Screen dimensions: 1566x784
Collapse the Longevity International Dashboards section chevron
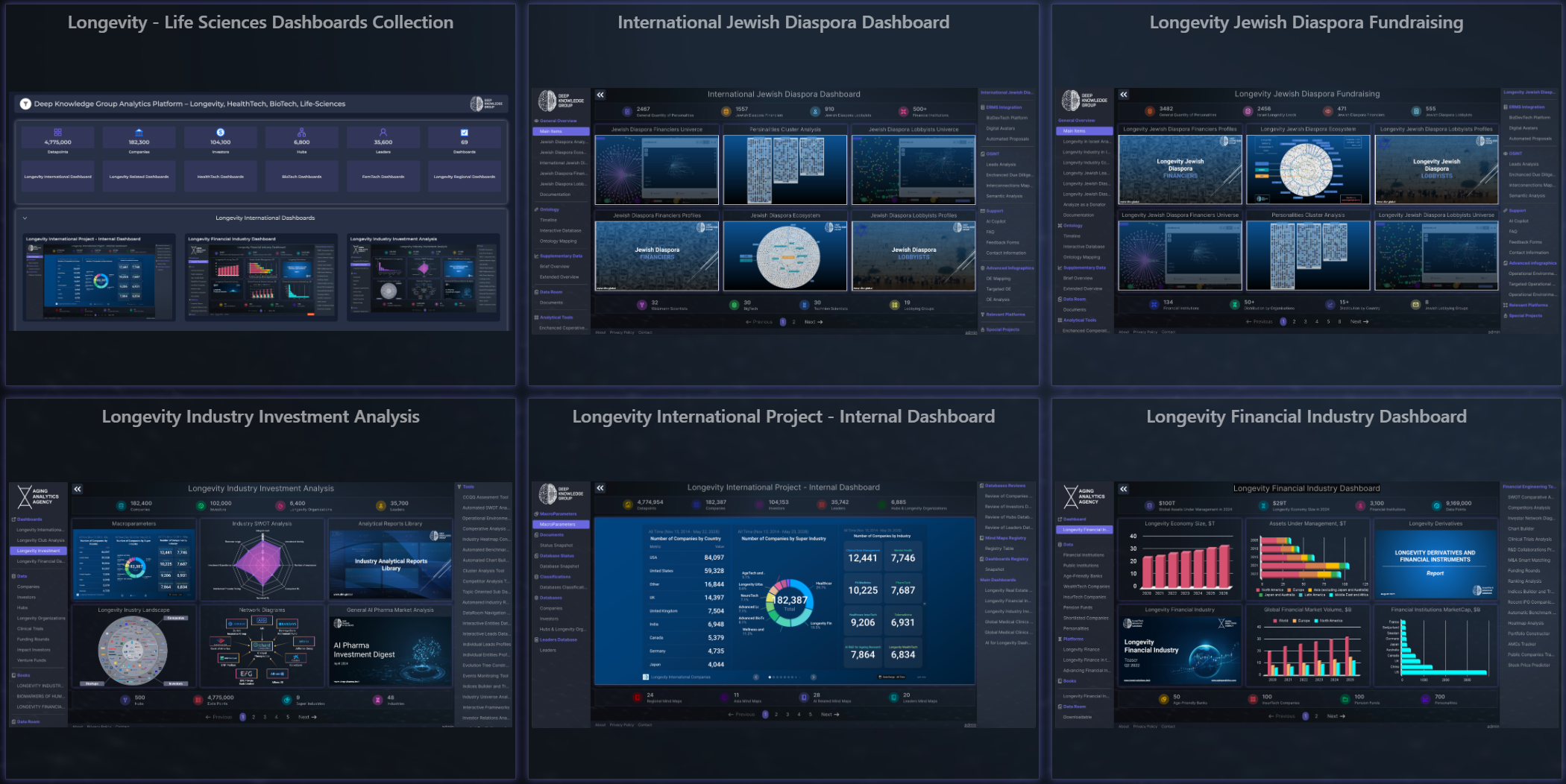(x=25, y=218)
